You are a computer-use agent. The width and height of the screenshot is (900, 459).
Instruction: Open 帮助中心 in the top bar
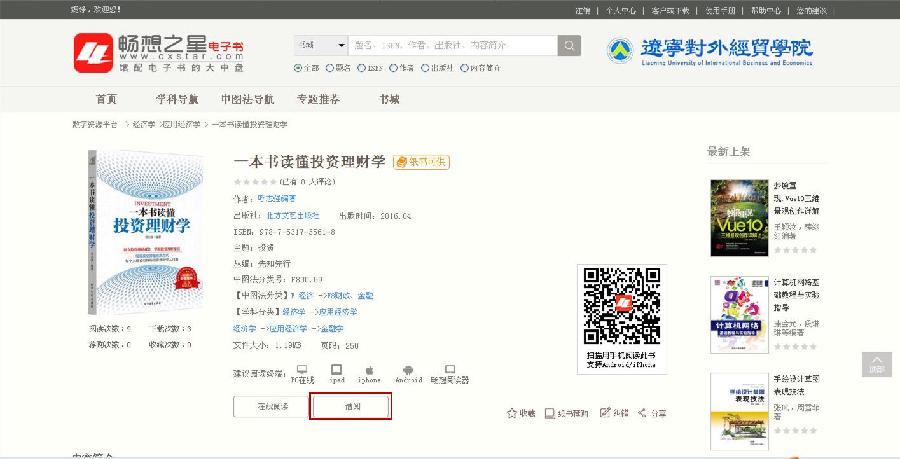(x=766, y=10)
